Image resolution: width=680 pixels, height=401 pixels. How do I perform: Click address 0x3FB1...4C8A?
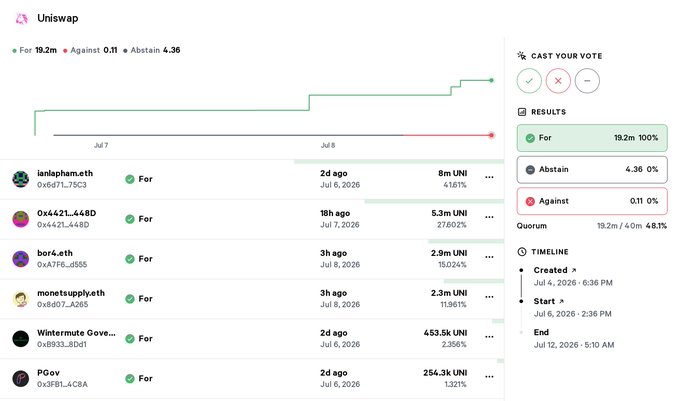click(62, 385)
